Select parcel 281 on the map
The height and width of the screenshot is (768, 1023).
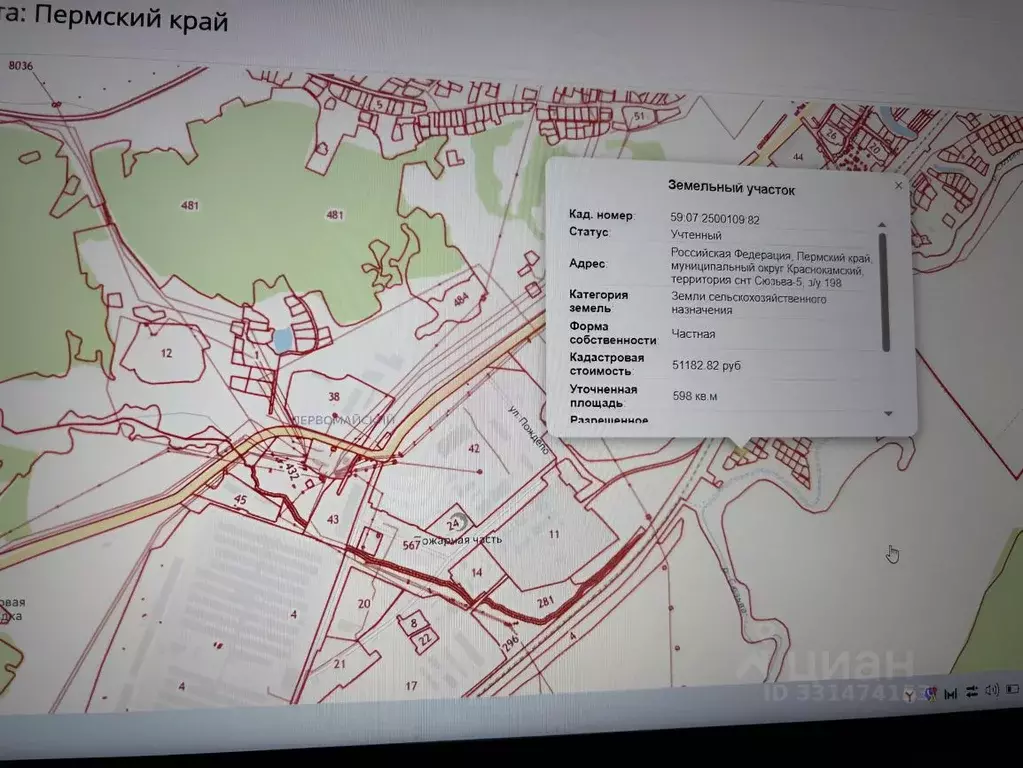tap(545, 601)
